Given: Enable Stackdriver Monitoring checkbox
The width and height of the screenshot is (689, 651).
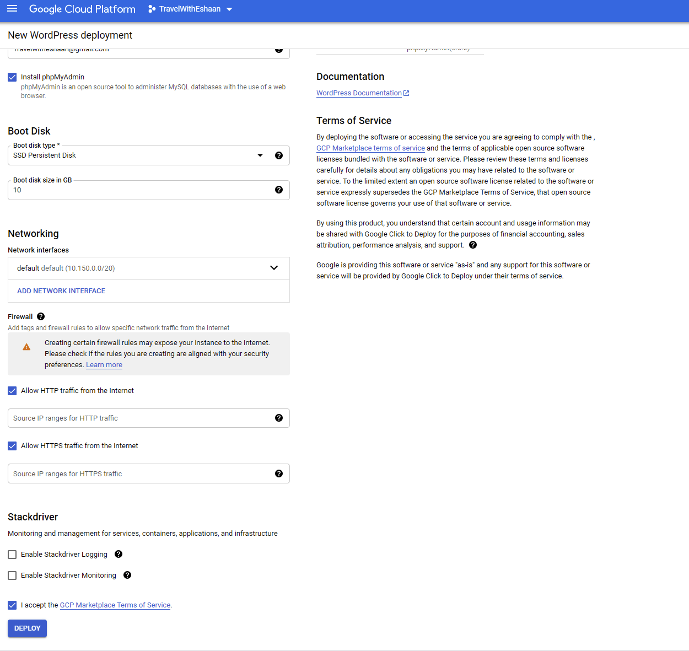Looking at the screenshot, I should (12, 575).
